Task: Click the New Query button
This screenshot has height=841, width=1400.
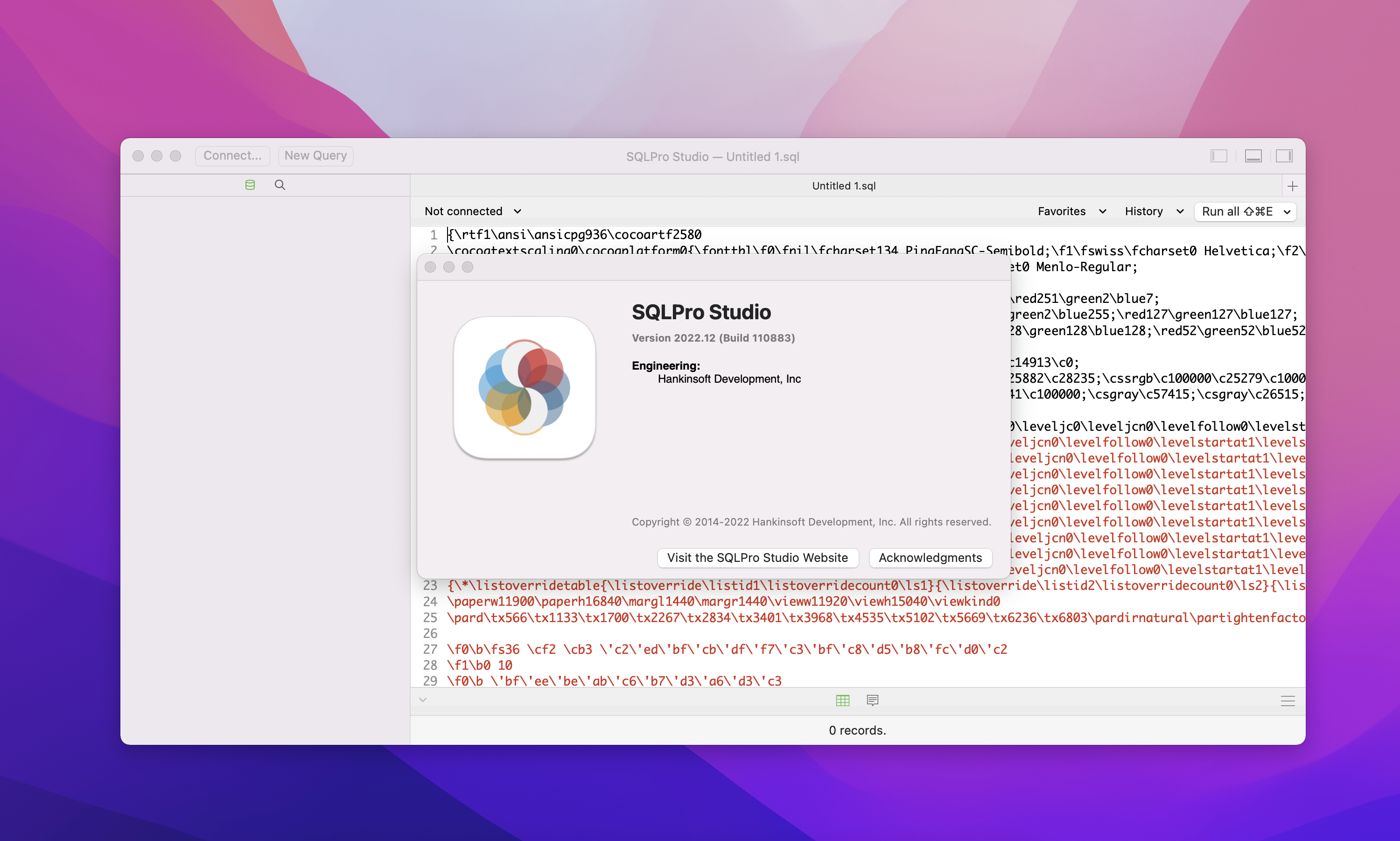Action: click(x=315, y=156)
